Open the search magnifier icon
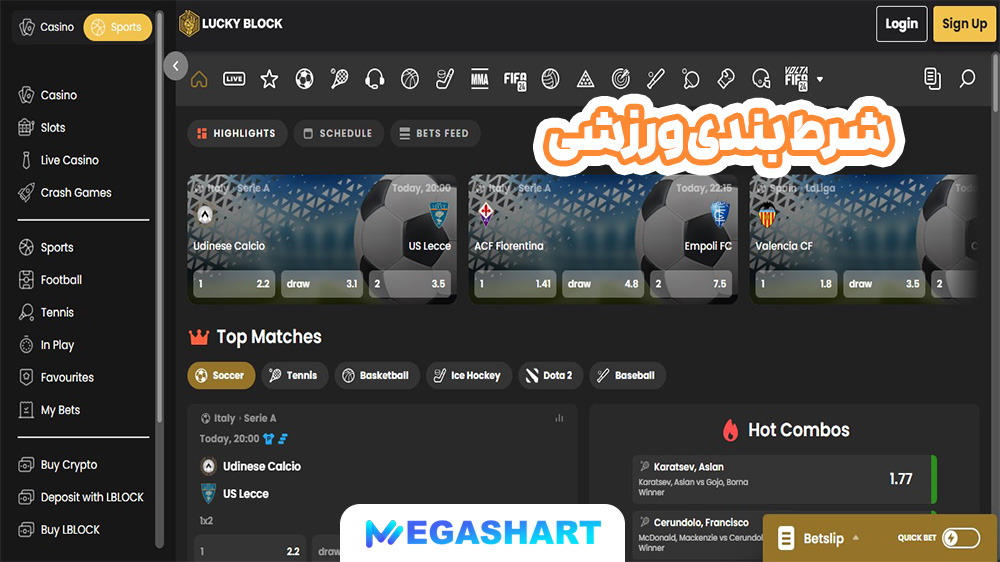 [x=967, y=79]
